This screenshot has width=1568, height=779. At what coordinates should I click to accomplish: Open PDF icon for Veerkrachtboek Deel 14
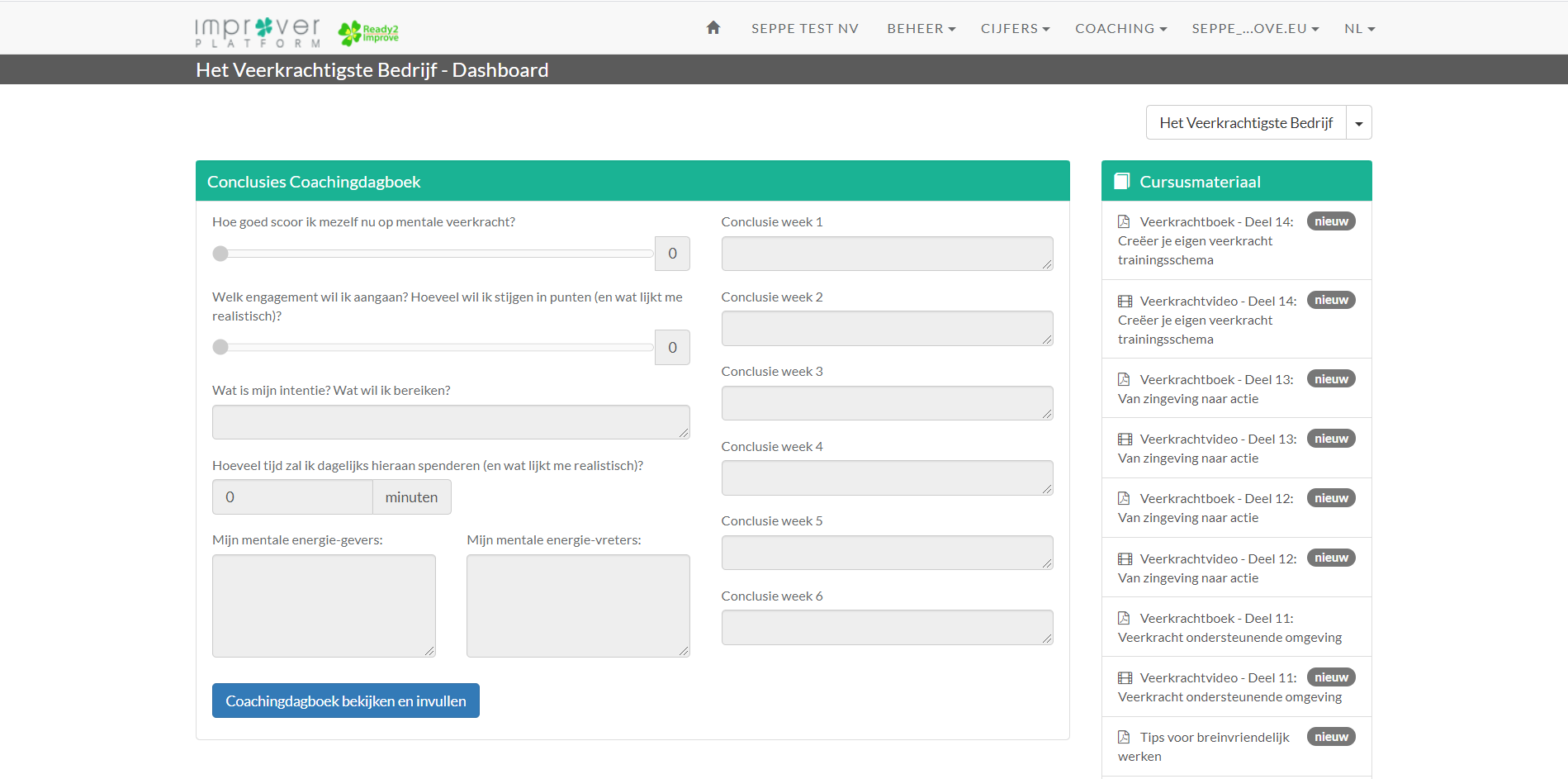[x=1124, y=221]
